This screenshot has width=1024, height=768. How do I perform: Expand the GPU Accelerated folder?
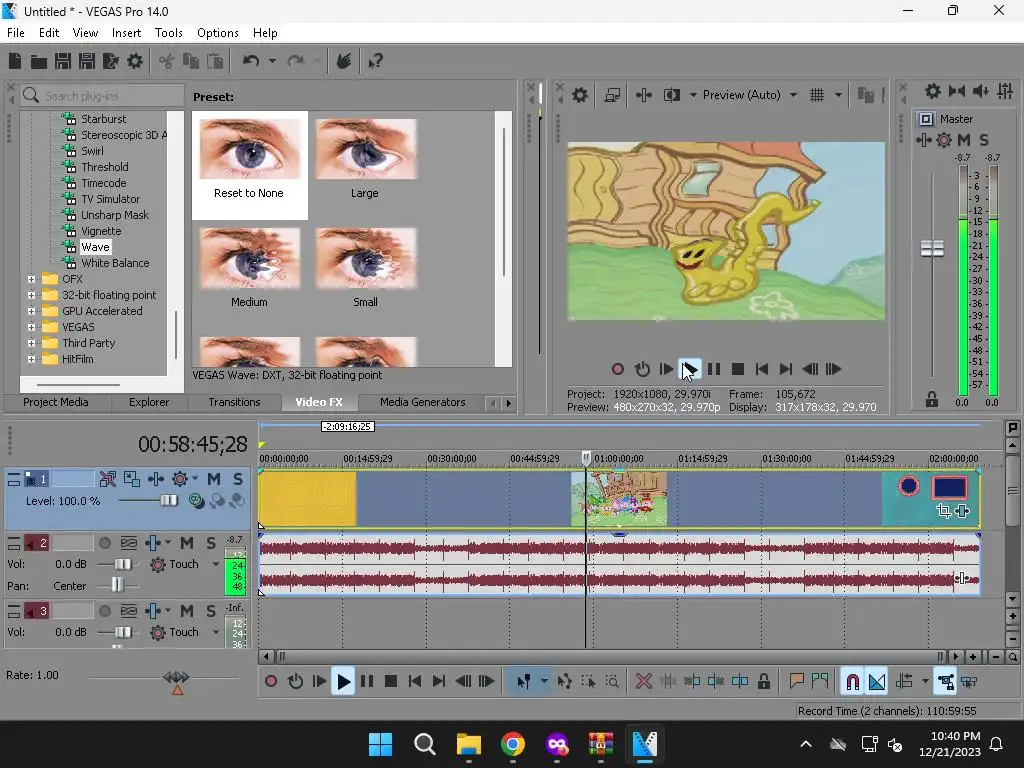click(x=31, y=311)
